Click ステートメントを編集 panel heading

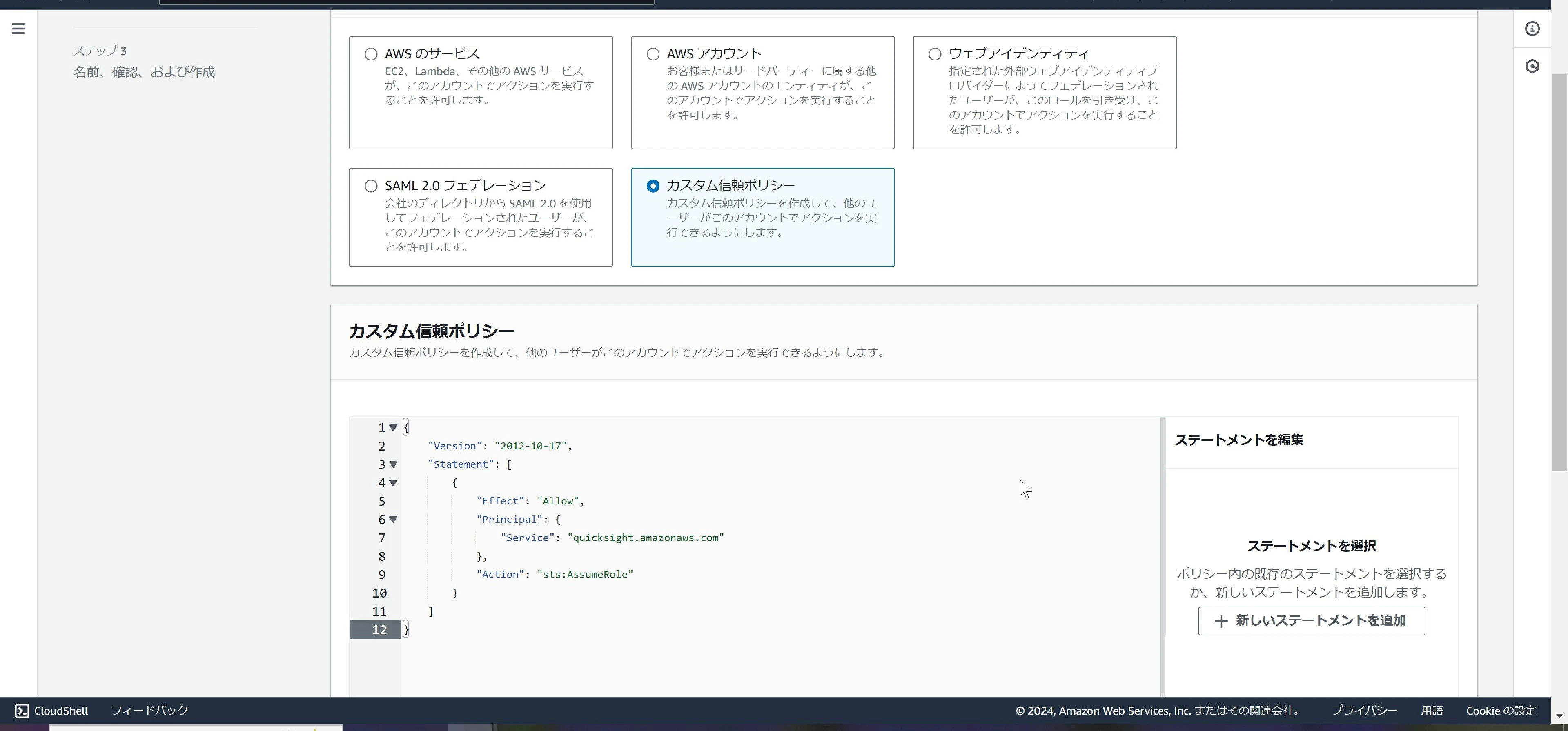pyautogui.click(x=1239, y=440)
